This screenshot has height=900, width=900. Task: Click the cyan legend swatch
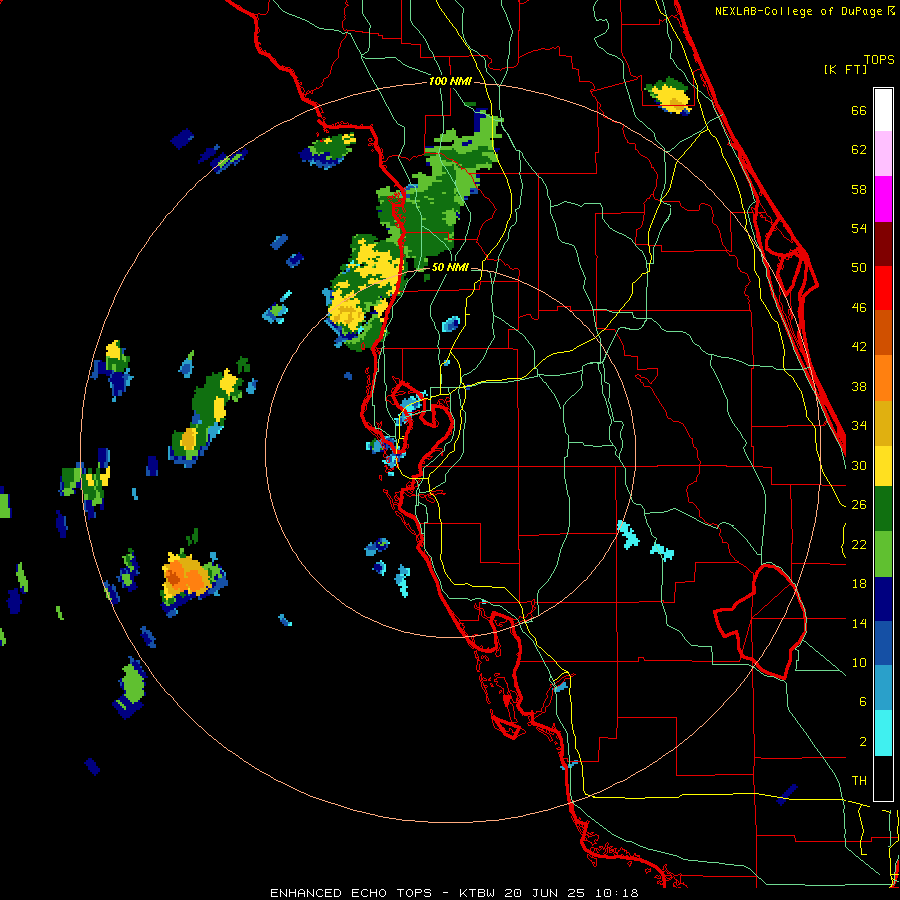883,734
